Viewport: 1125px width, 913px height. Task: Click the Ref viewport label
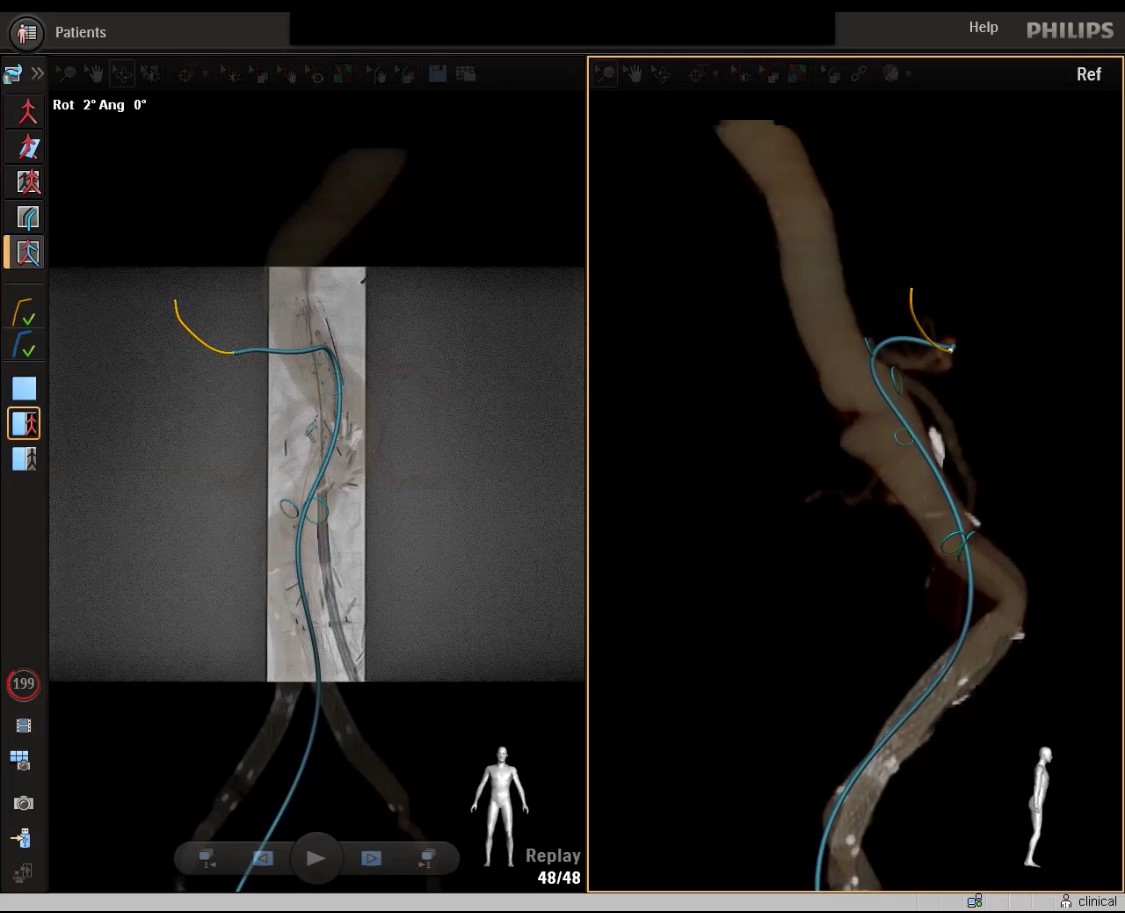1088,75
